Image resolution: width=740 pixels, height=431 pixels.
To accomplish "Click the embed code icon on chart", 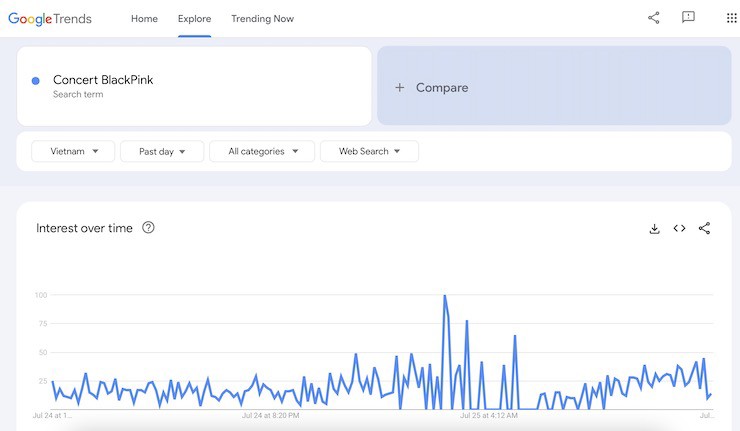I will (x=679, y=229).
